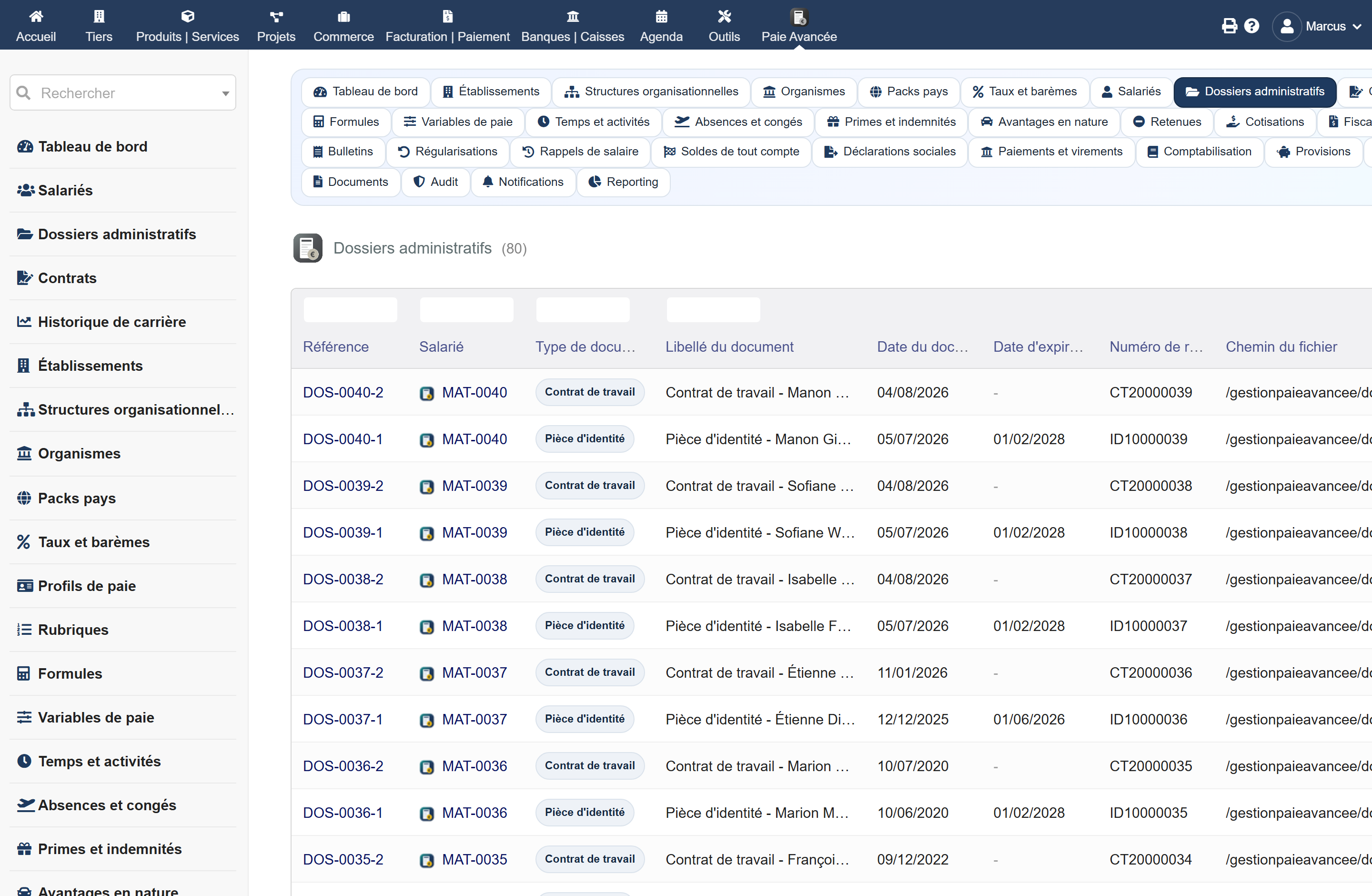Click the Dossiers administratifs page title icon
The width and height of the screenshot is (1372, 896).
pyautogui.click(x=308, y=248)
